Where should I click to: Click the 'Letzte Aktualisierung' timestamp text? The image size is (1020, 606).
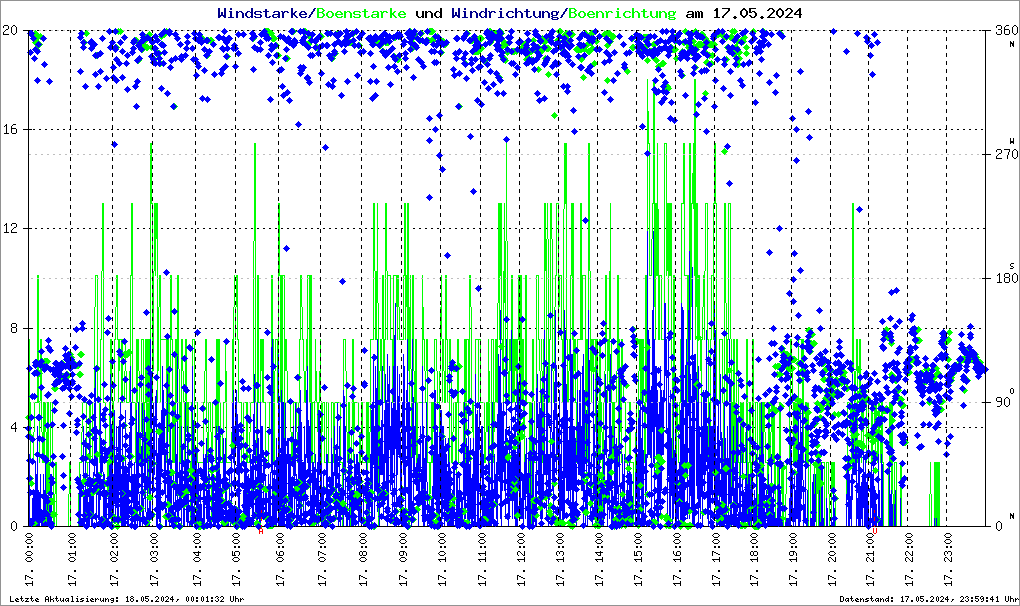tap(127, 598)
